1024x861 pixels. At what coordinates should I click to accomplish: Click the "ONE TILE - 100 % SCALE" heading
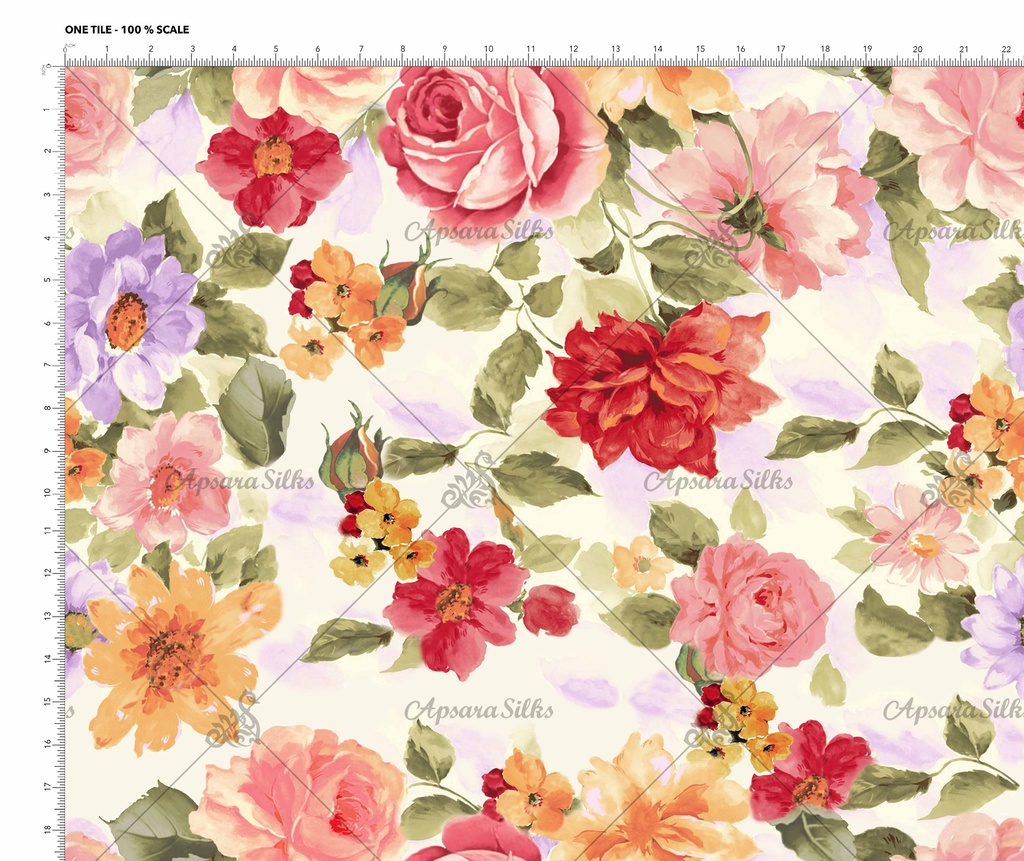pyautogui.click(x=127, y=30)
